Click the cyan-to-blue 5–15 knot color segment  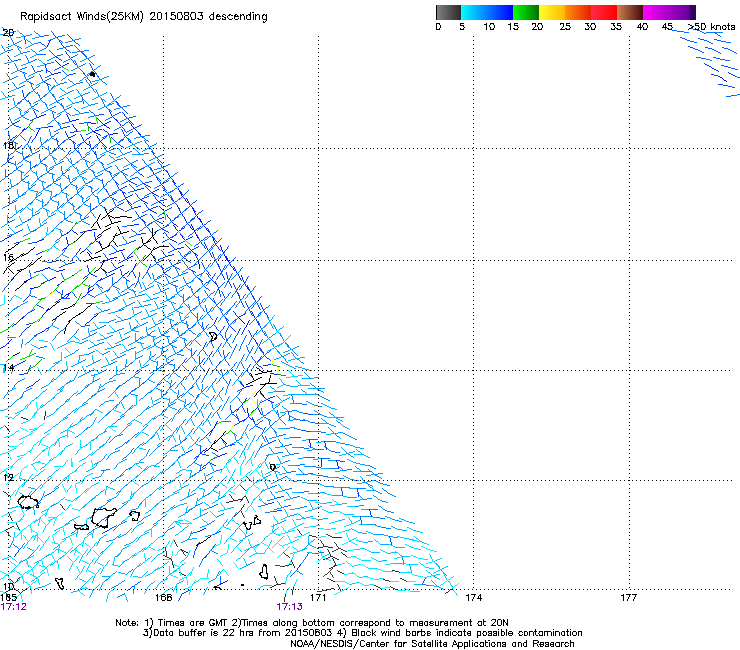487,12
